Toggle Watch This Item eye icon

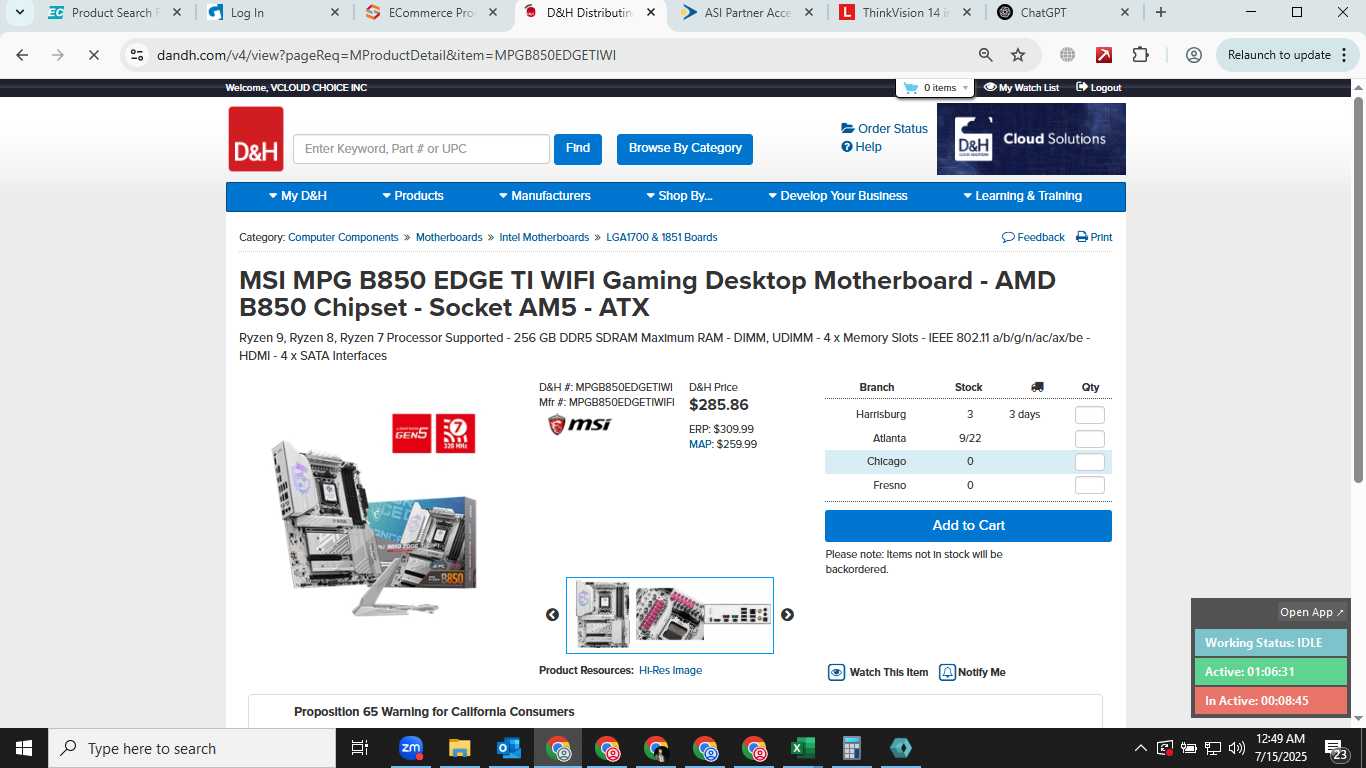[836, 672]
